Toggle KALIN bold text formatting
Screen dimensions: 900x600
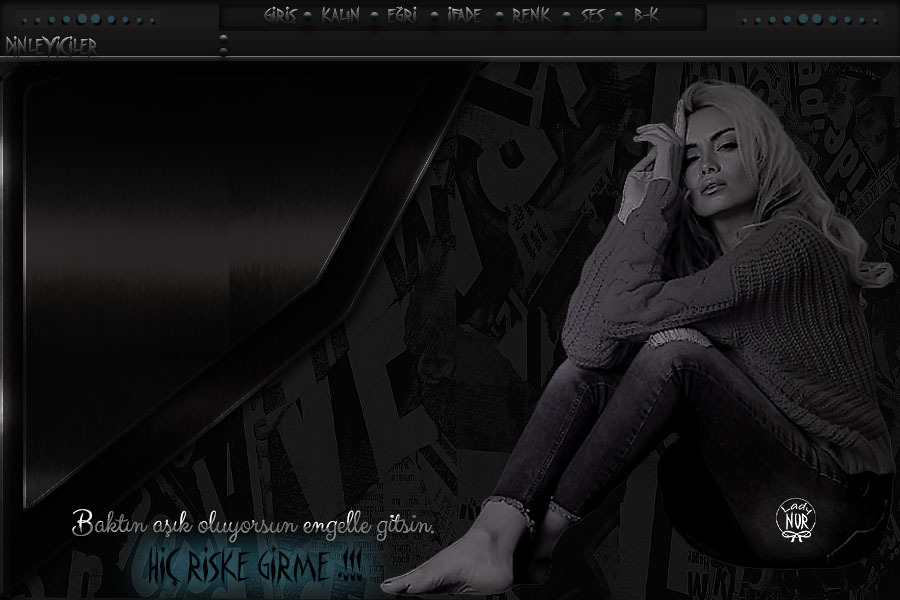340,16
